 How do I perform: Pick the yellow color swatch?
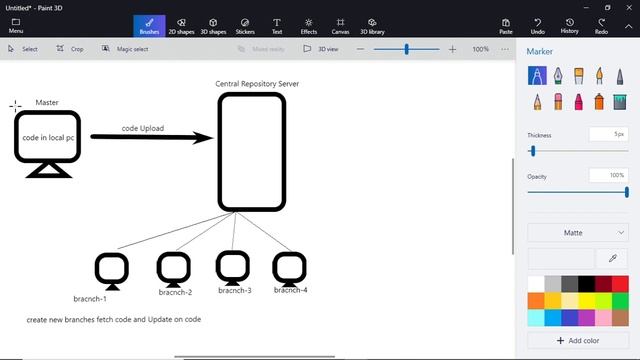click(x=587, y=301)
